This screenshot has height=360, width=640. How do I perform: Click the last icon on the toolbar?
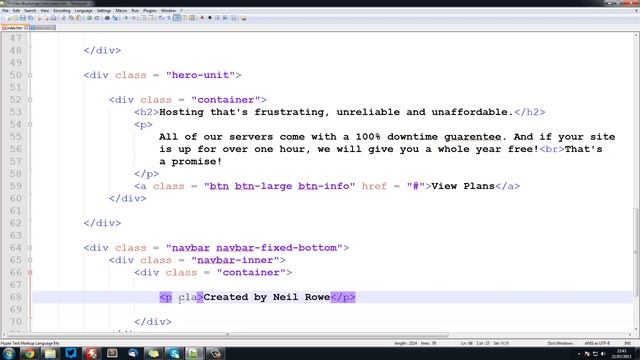click(x=244, y=18)
